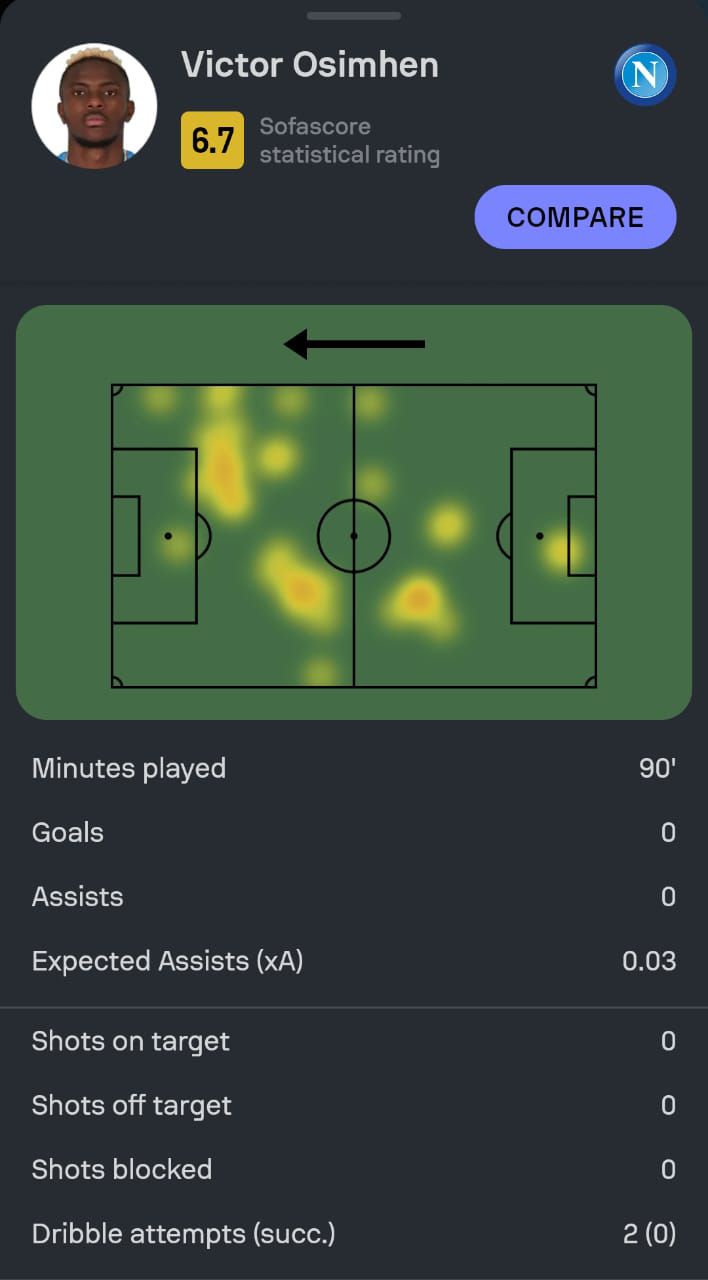
Task: Tap the Napoli club logo
Action: click(645, 75)
